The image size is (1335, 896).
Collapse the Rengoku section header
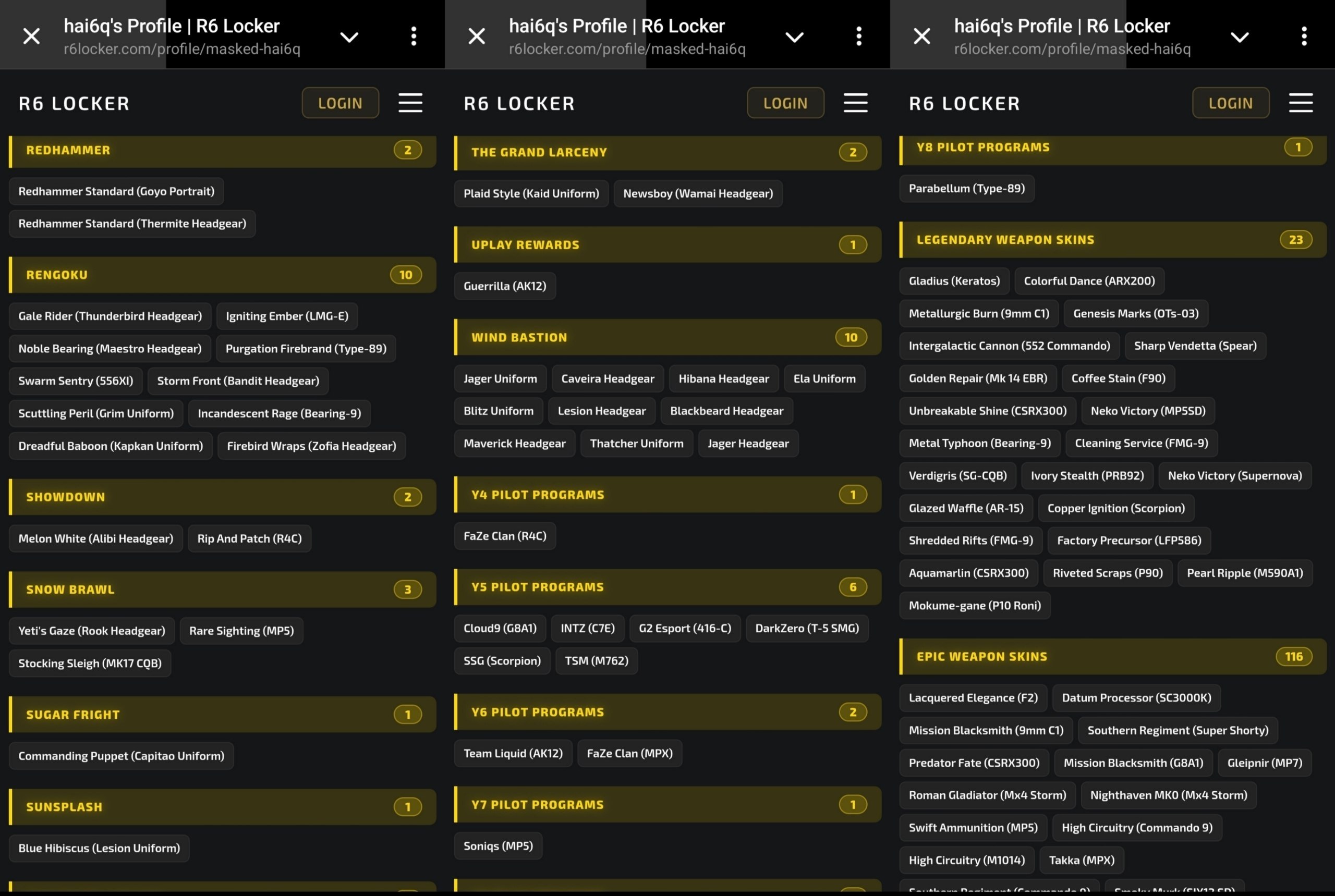(x=222, y=275)
